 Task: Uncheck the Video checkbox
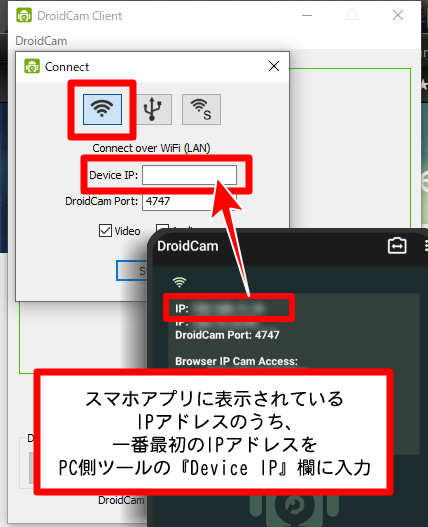click(105, 231)
